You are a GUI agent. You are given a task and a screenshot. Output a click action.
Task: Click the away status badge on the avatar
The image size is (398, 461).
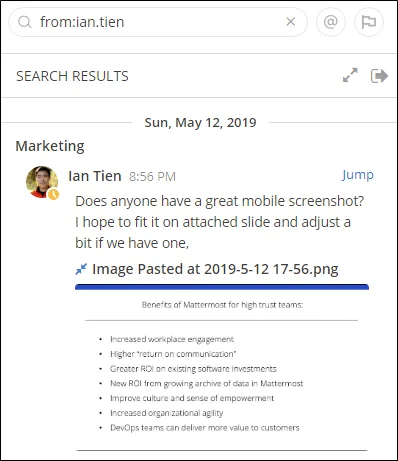click(53, 194)
